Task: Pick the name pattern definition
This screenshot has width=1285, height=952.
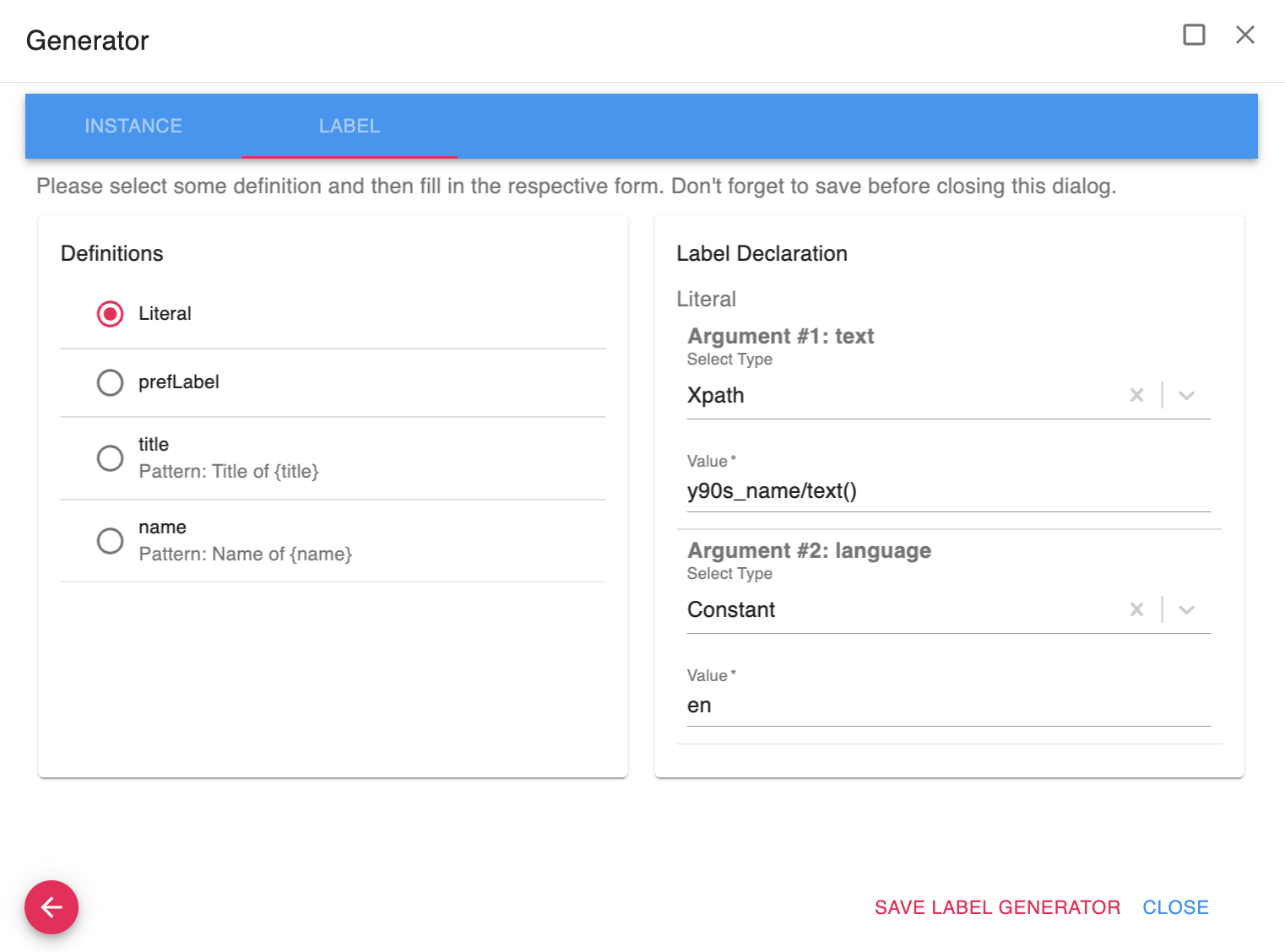Action: coord(110,541)
